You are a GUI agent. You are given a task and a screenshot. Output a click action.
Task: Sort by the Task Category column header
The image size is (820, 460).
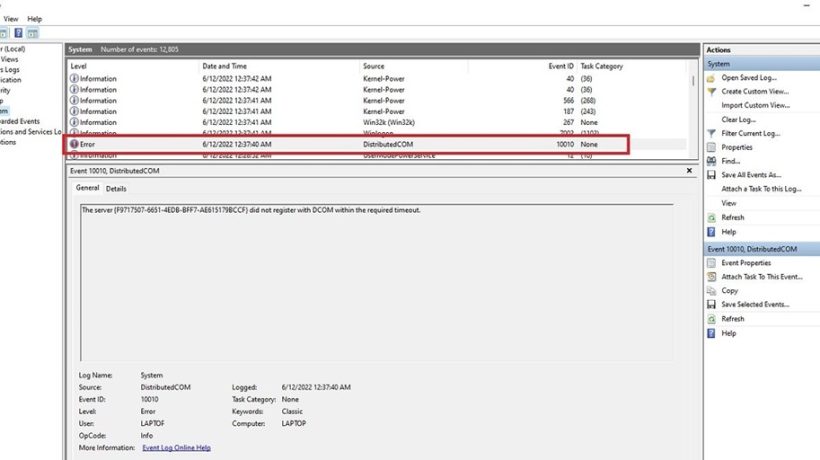coord(631,66)
